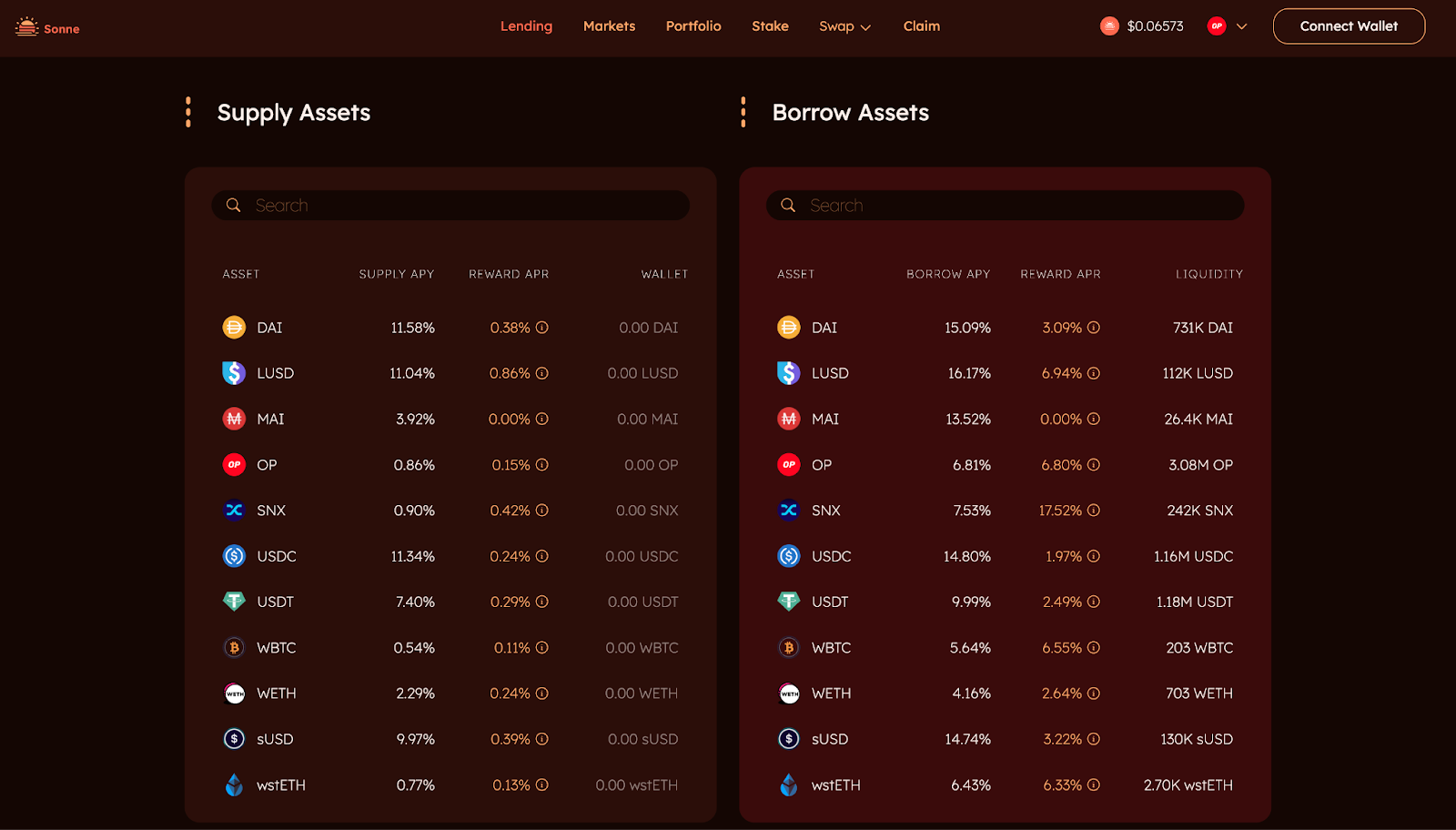Screen dimensions: 1456x830
Task: Click the Optimism network icon in header
Action: [1217, 26]
